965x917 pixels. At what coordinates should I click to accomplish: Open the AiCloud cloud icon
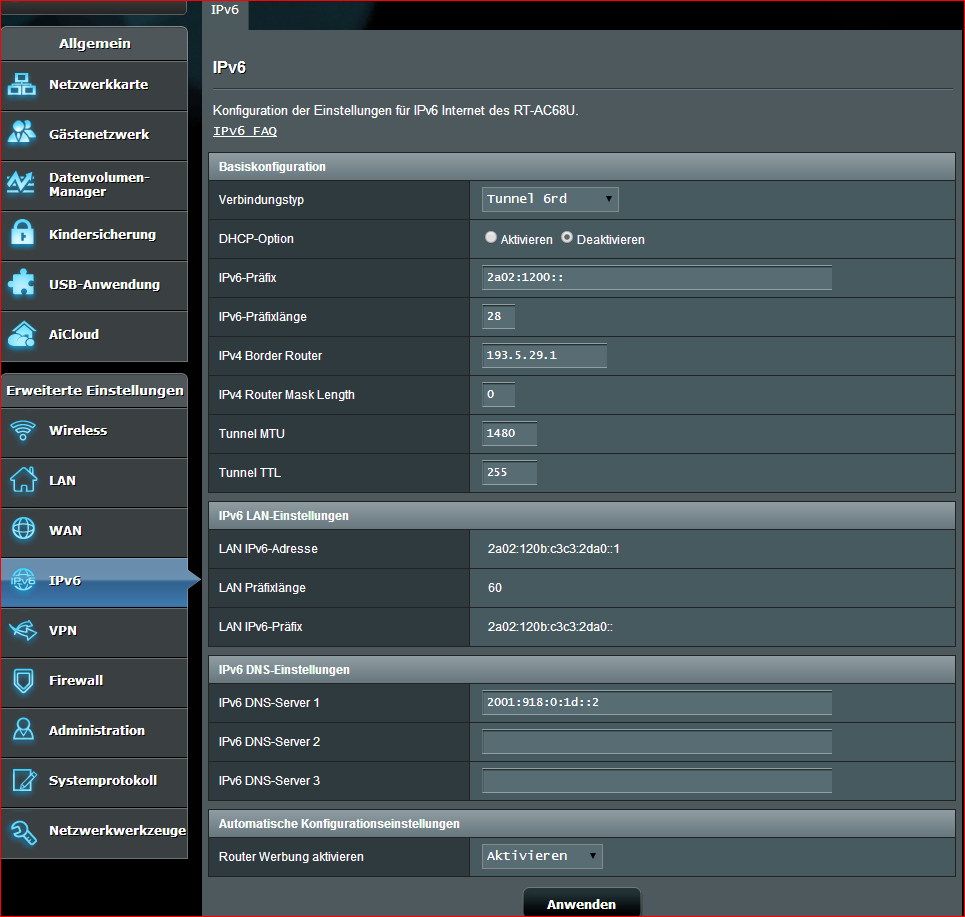22,334
